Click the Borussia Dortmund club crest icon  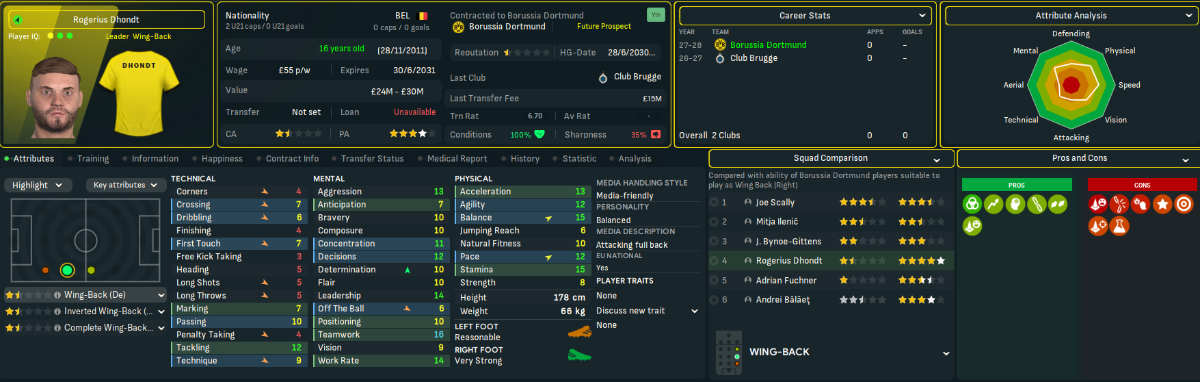pyautogui.click(x=459, y=26)
